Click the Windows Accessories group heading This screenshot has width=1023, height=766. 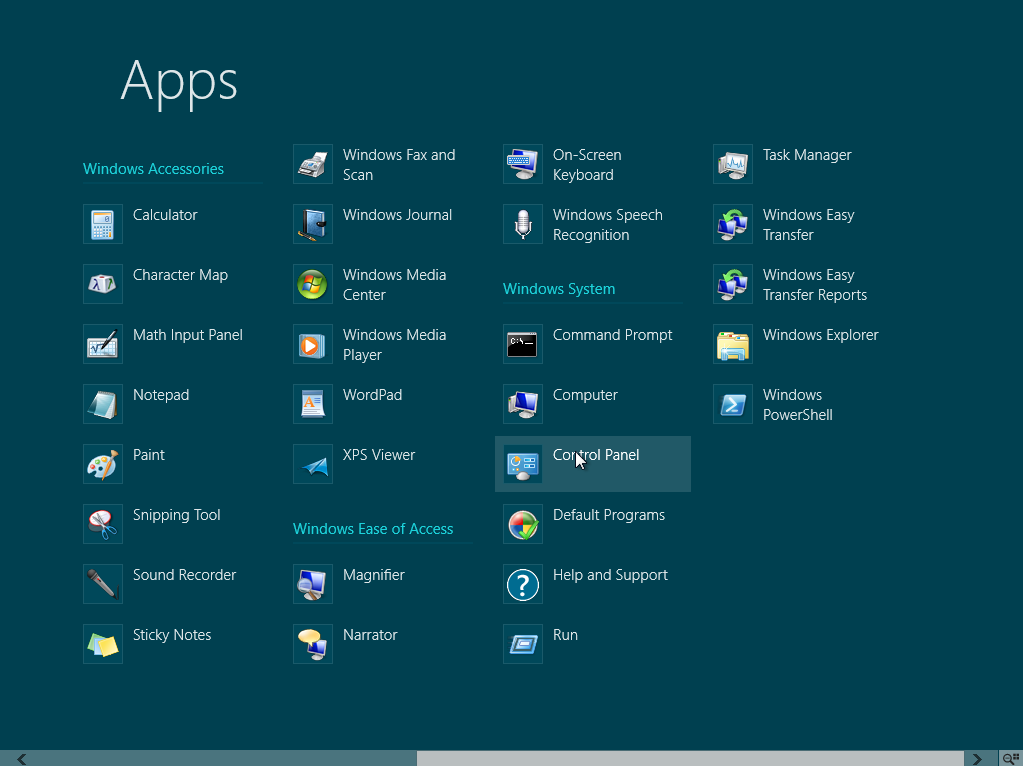(153, 169)
